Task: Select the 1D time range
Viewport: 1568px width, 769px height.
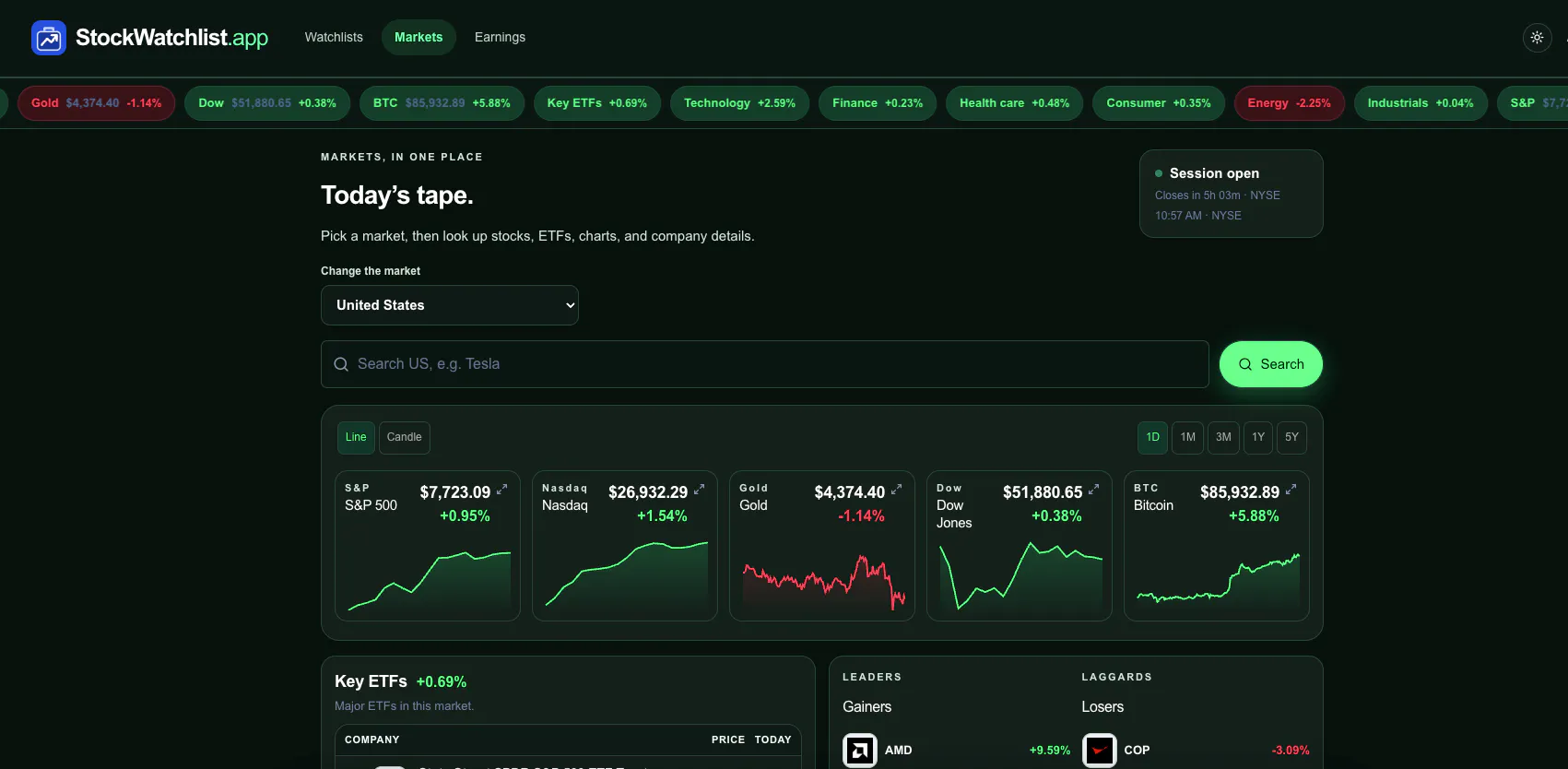Action: [x=1152, y=437]
